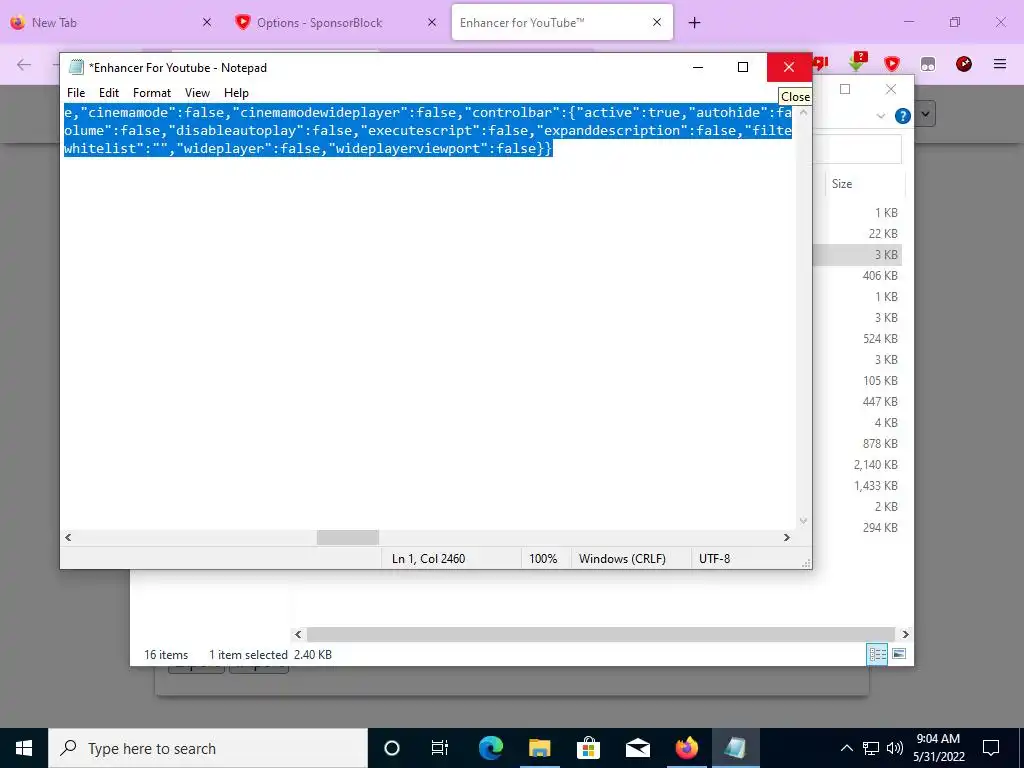
Task: Open the grey dropdown on the Enhancer page
Action: click(x=925, y=114)
